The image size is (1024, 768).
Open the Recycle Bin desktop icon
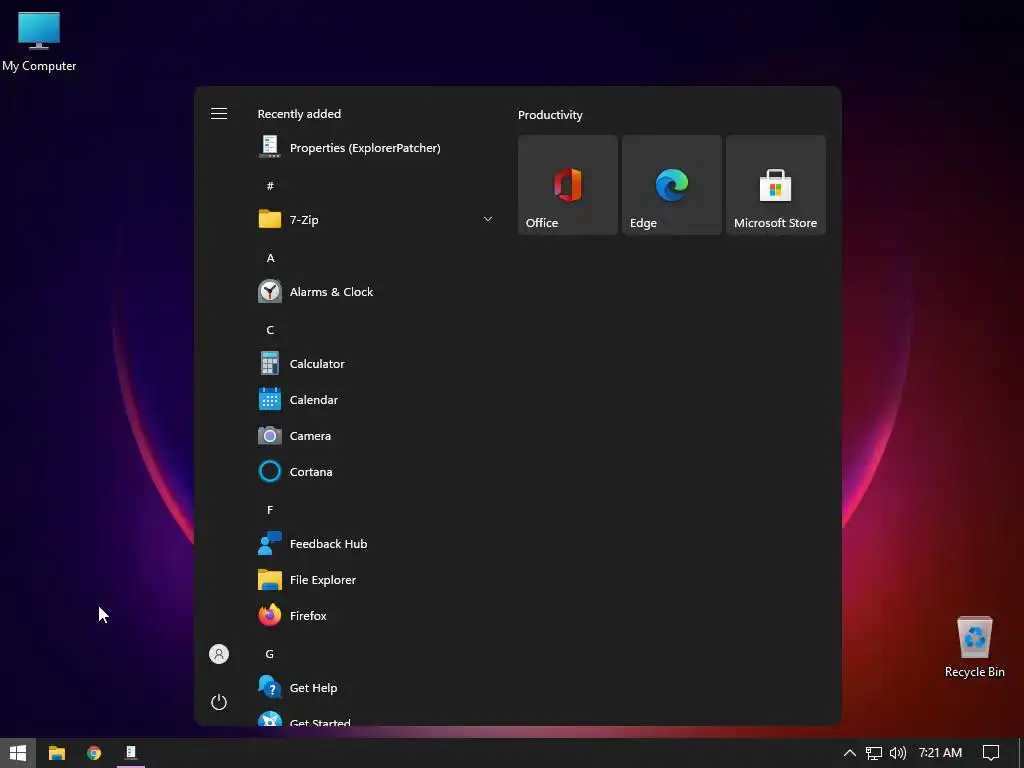[974, 647]
